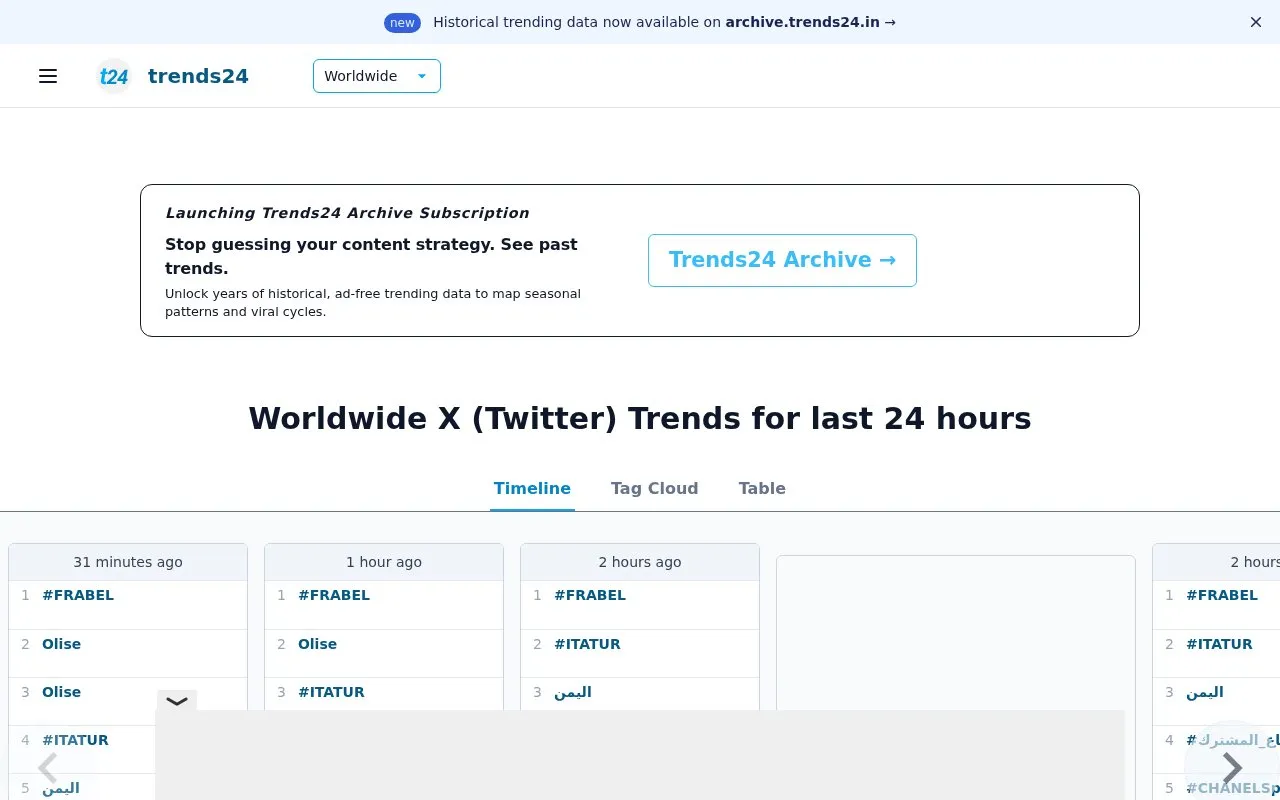The width and height of the screenshot is (1280, 800).
Task: Go to previous timeline column arrow
Action: tap(47, 768)
